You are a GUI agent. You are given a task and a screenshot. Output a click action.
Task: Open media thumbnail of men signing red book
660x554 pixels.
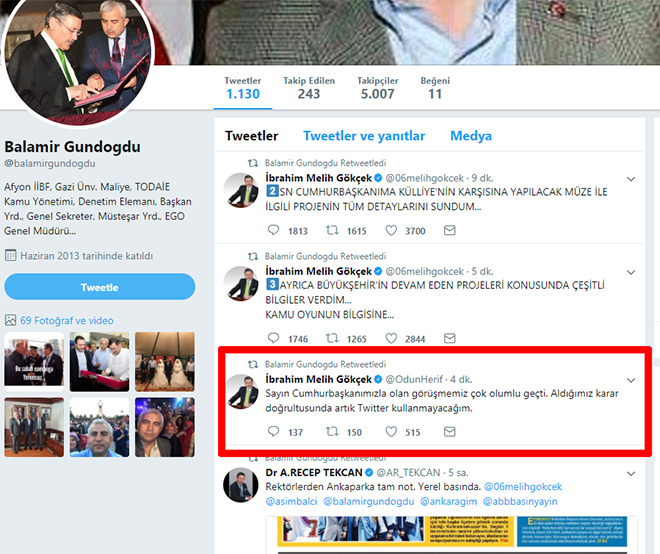click(x=99, y=362)
